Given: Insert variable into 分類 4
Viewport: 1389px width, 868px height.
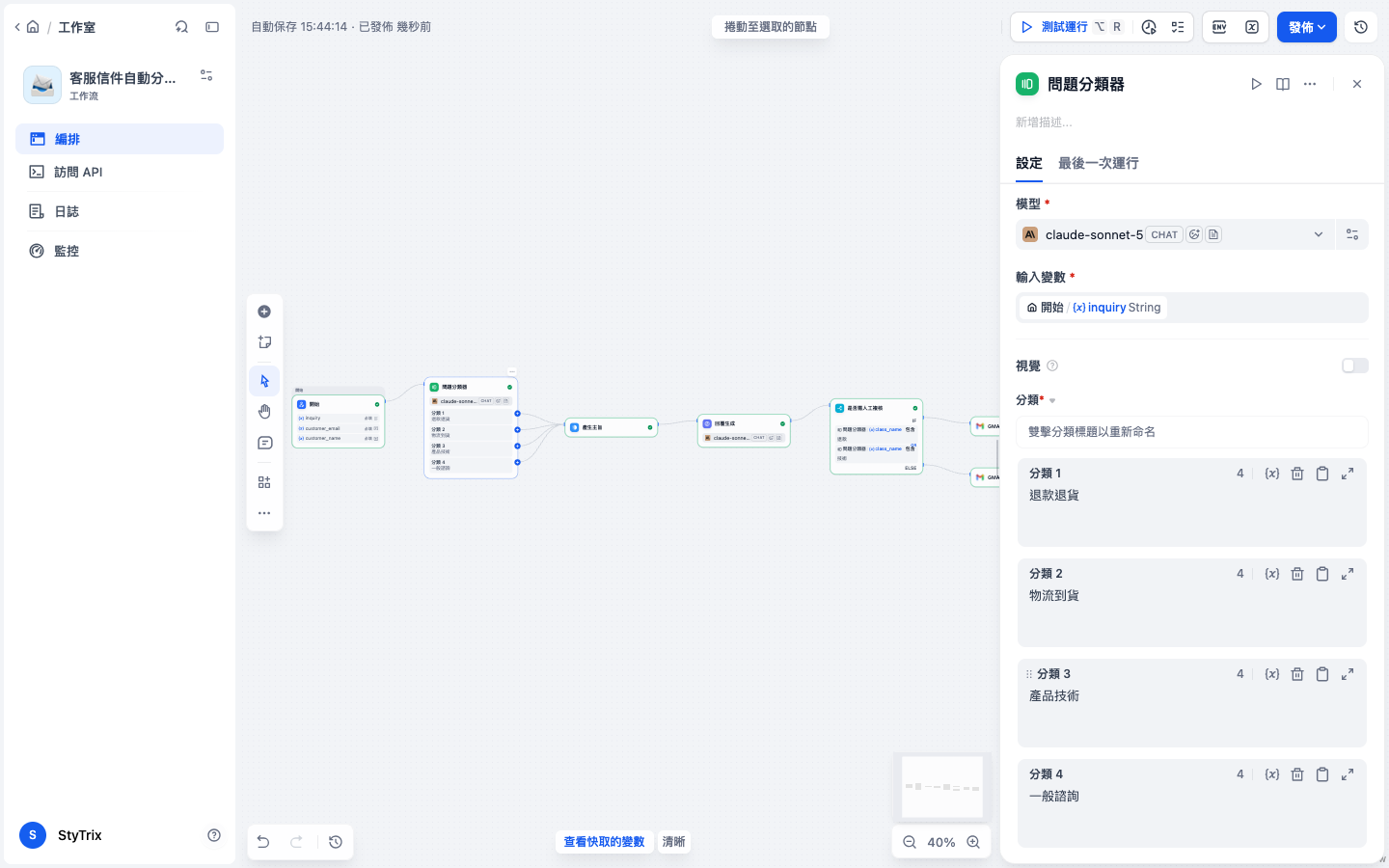Looking at the screenshot, I should 1272,774.
